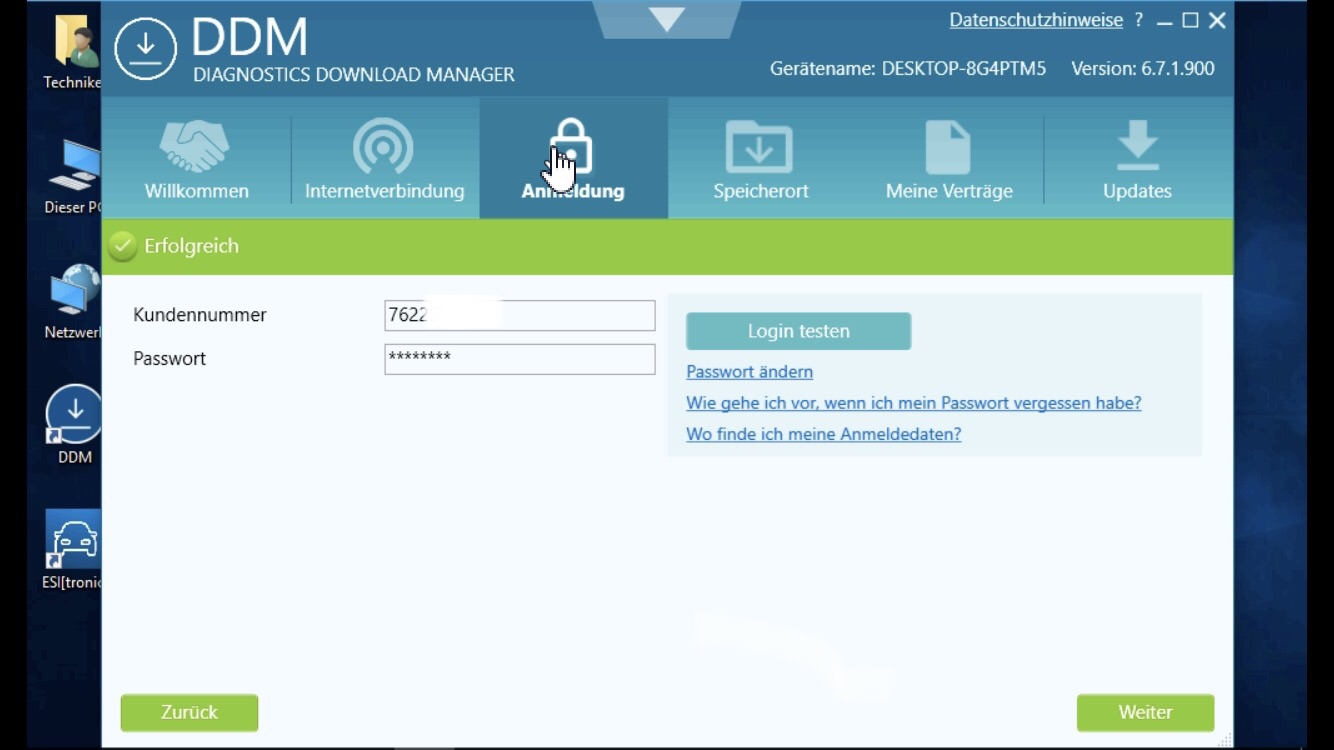
Task: Open the Passwort ändern link
Action: click(749, 372)
